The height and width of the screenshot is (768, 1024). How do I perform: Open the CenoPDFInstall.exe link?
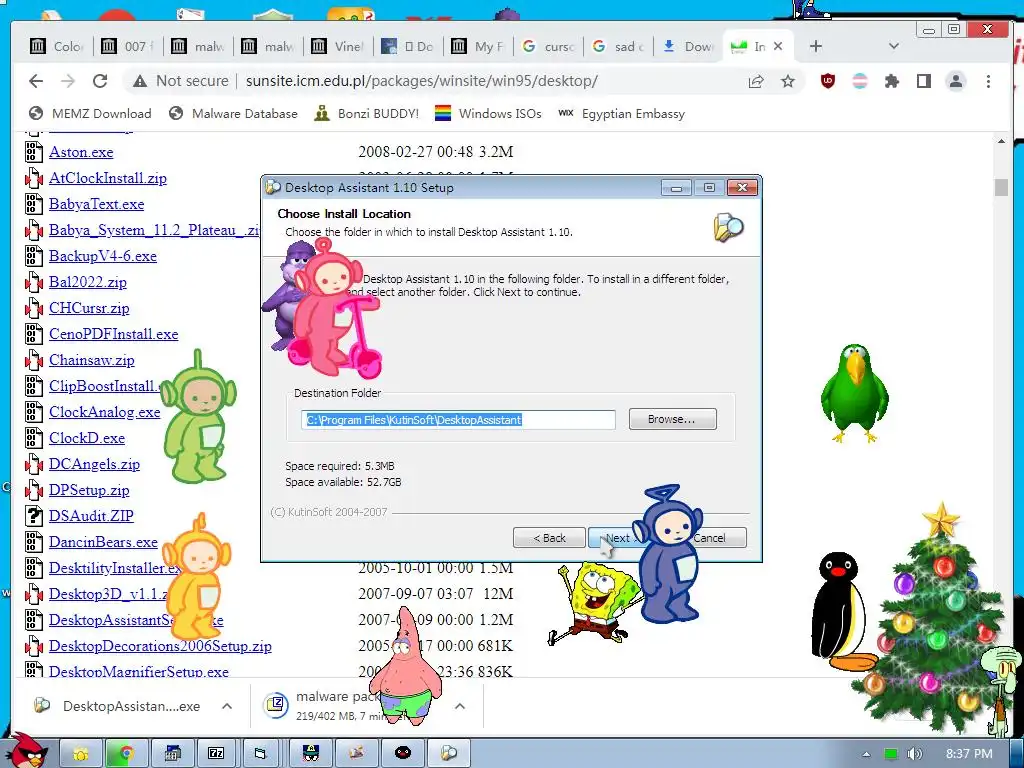[x=114, y=334]
